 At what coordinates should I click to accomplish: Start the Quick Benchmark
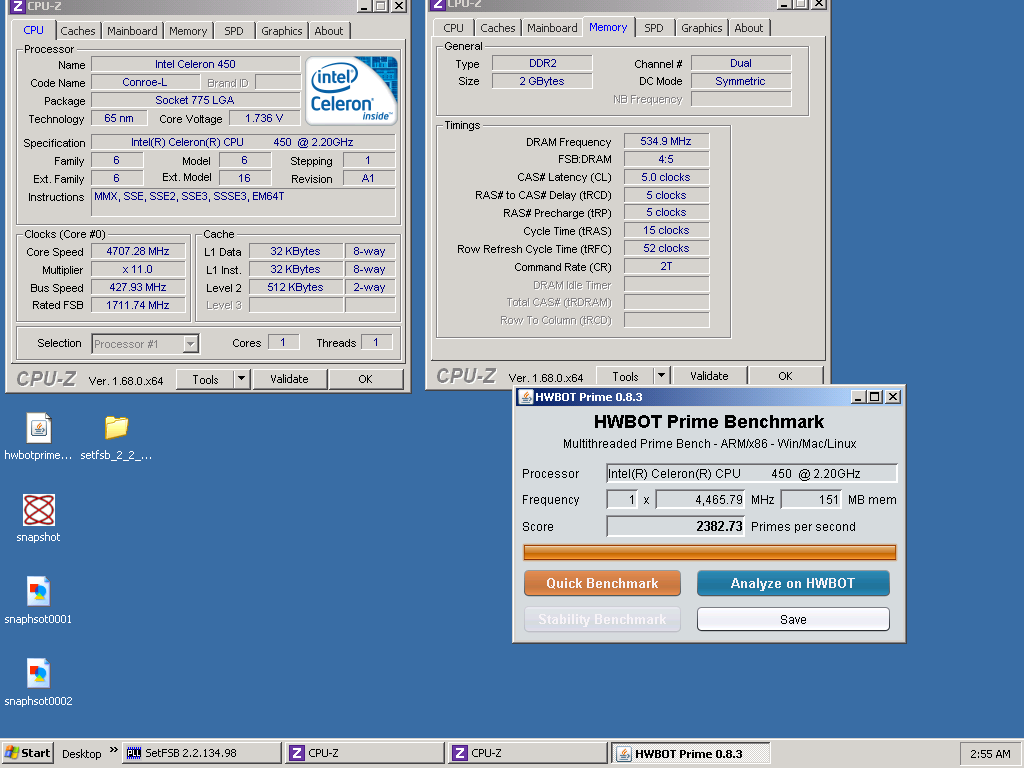tap(602, 583)
